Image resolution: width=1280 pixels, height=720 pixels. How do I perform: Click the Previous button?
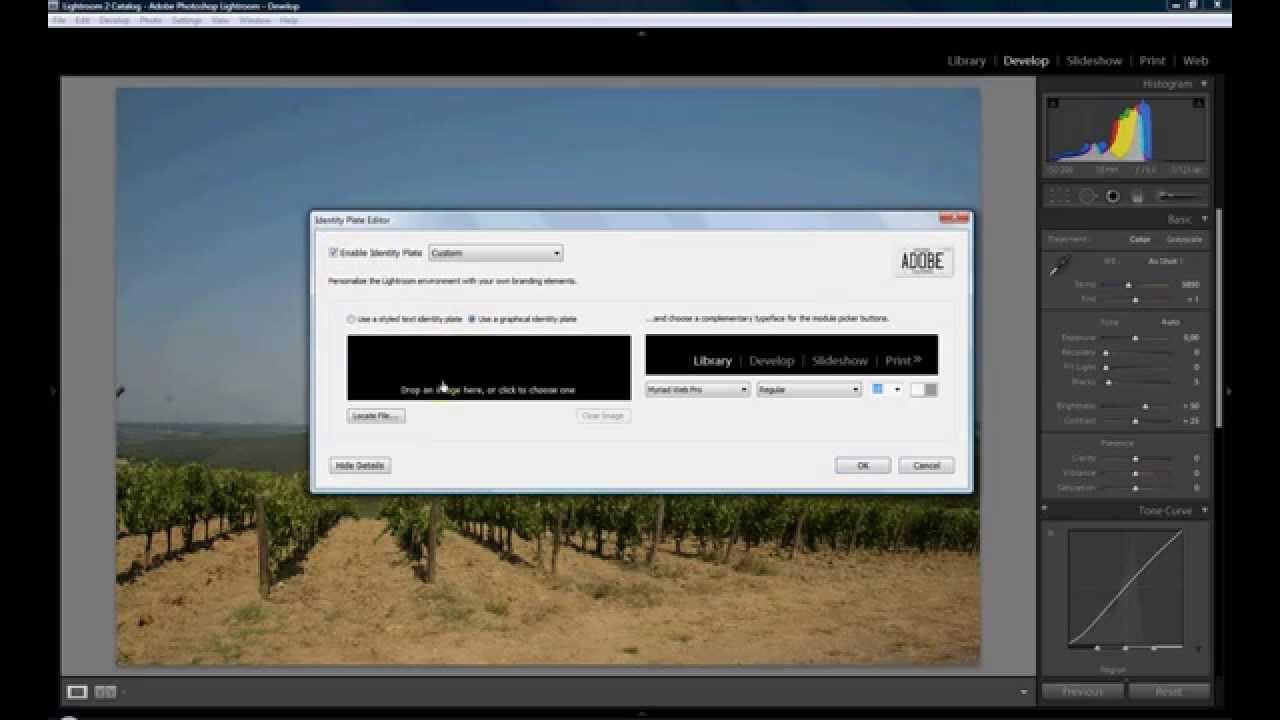click(x=1082, y=691)
